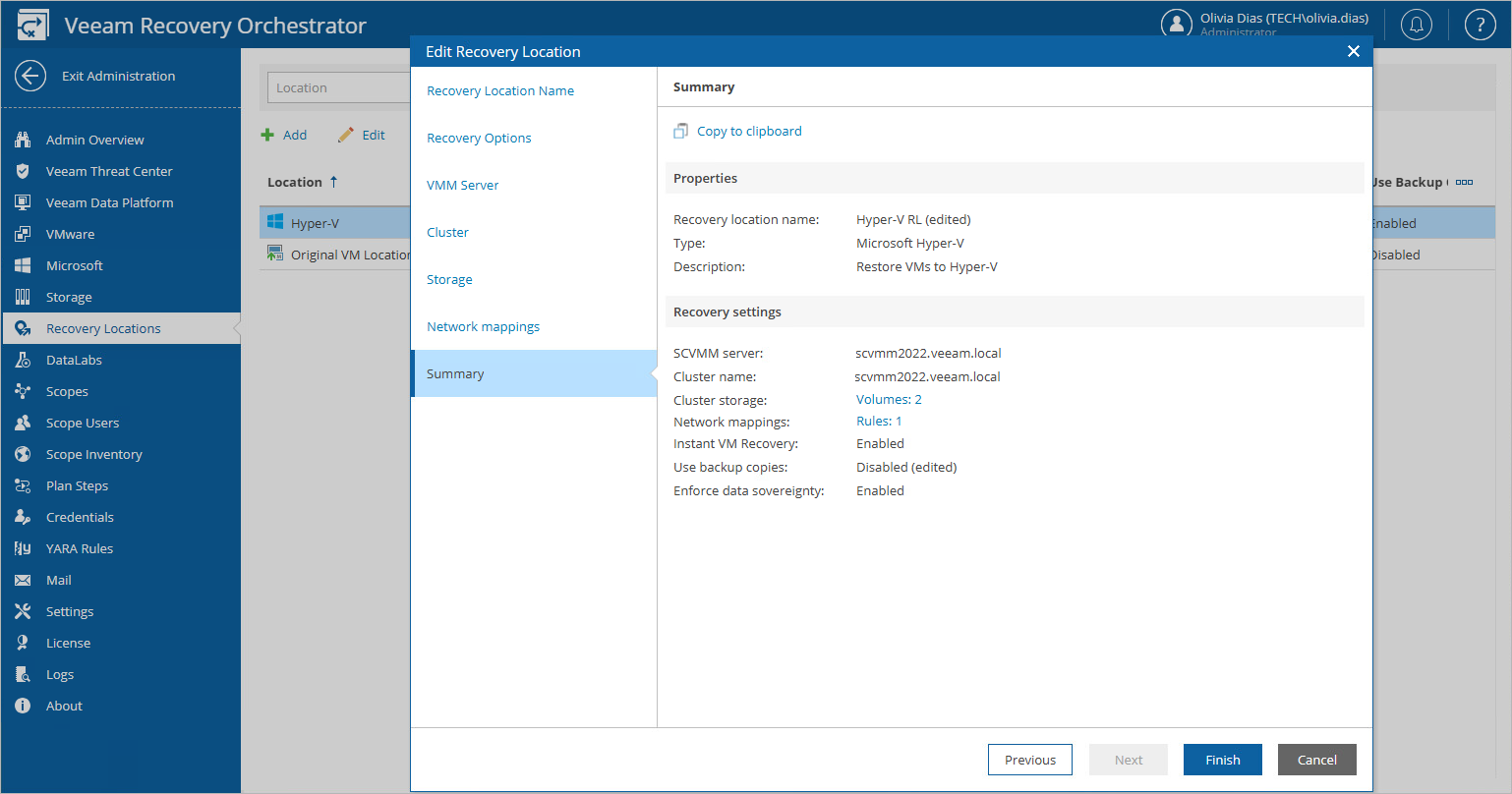Screen dimensions: 1512x794
Task: Click the Settings tools icon in sidebar
Action: (23, 611)
